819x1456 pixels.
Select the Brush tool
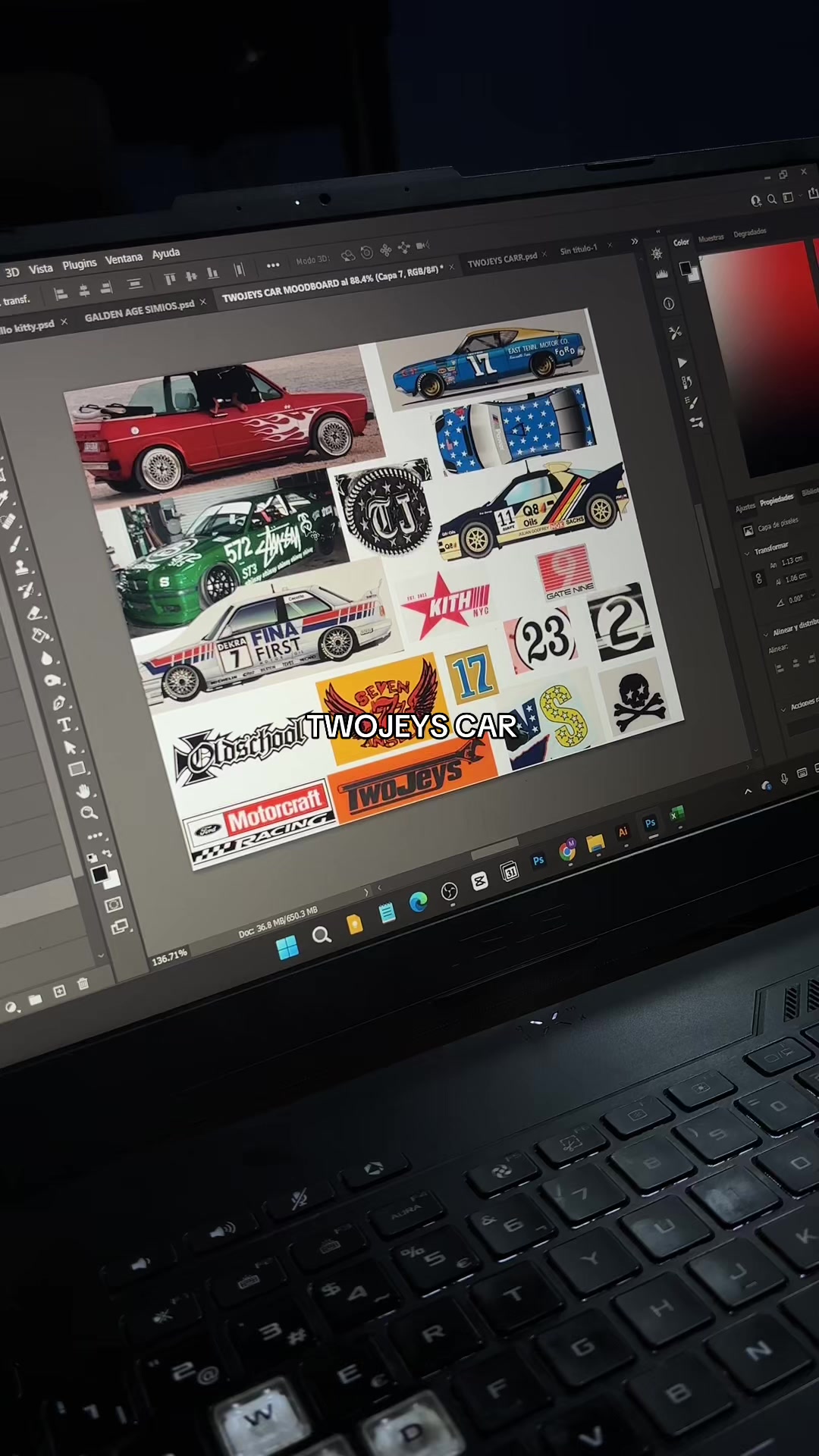tap(15, 544)
